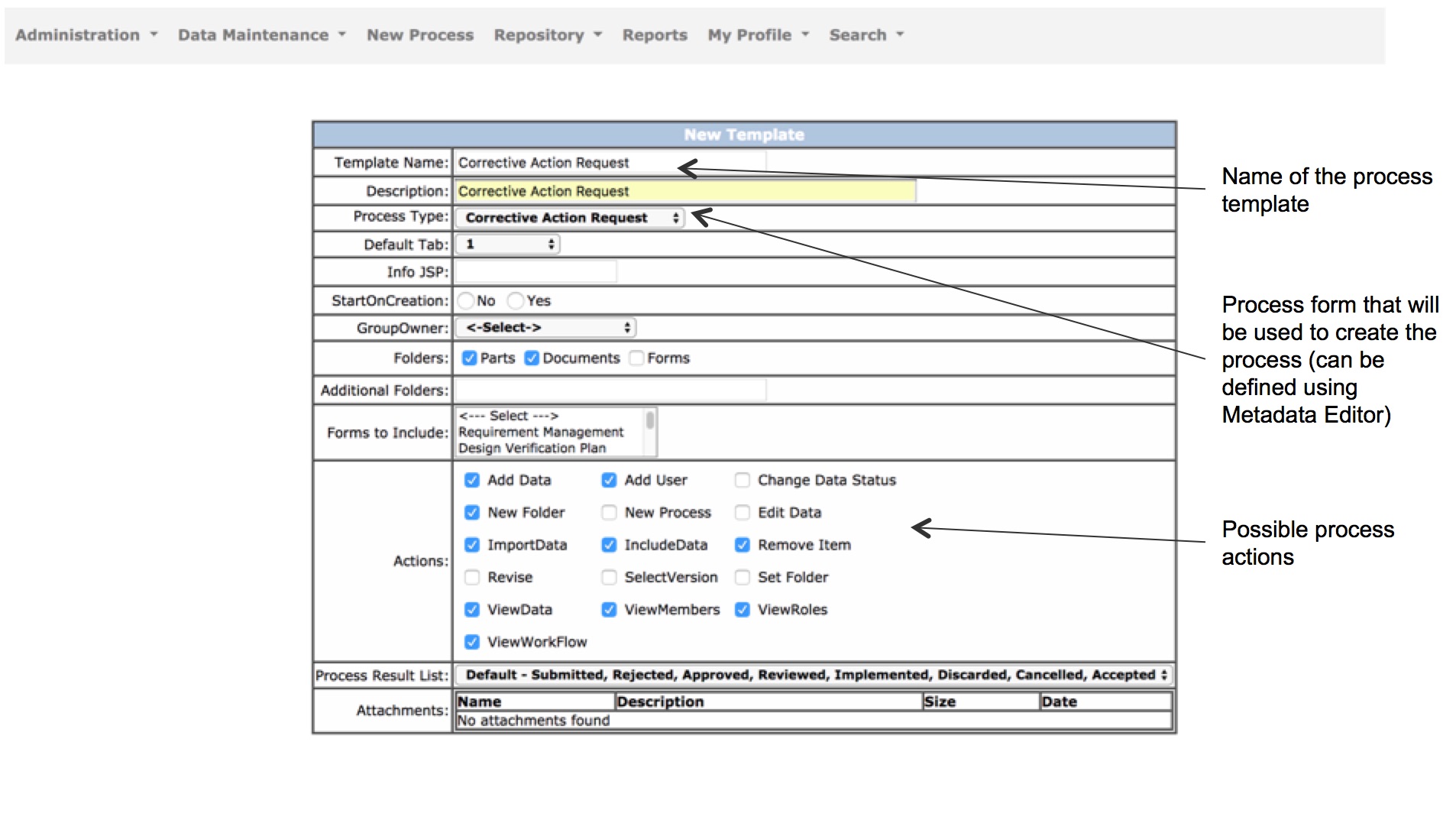Uncheck the "ViewWorkFlow" action

(471, 641)
